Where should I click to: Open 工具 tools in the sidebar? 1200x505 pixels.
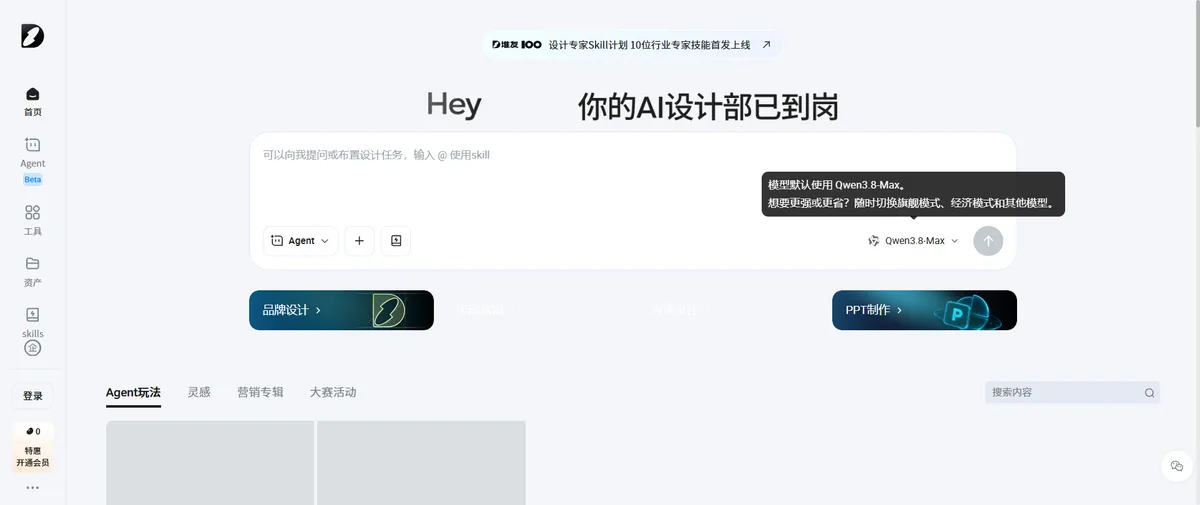click(33, 221)
